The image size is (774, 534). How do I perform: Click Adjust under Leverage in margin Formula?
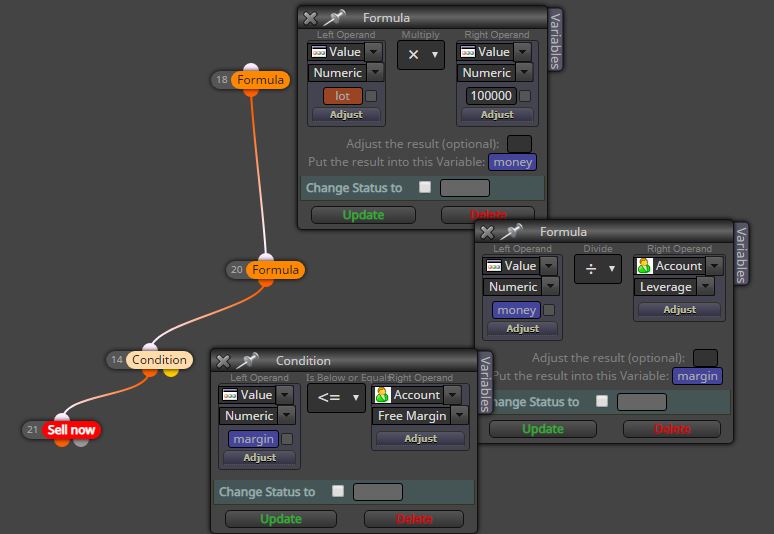679,309
